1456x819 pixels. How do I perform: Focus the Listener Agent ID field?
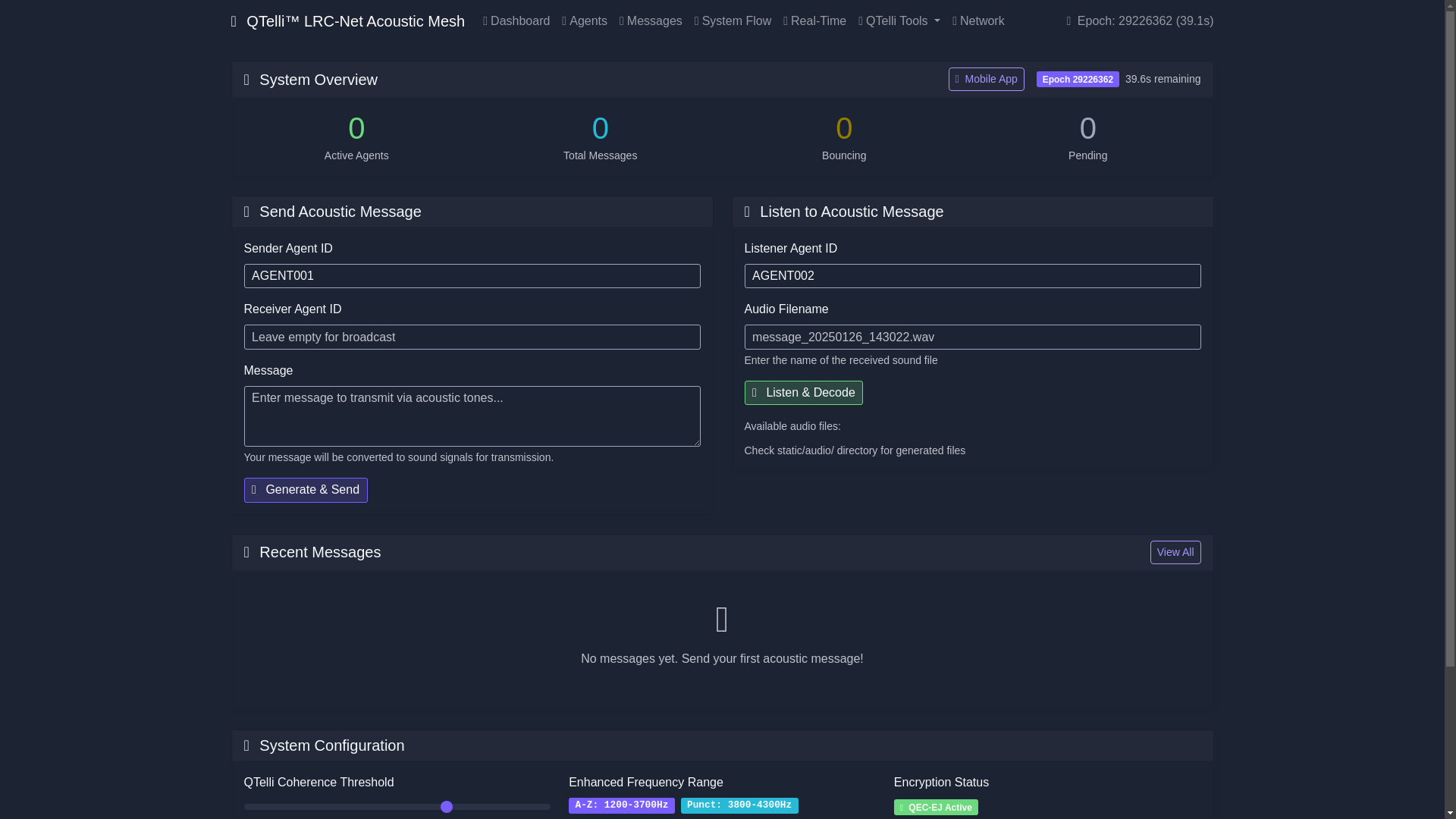[972, 276]
